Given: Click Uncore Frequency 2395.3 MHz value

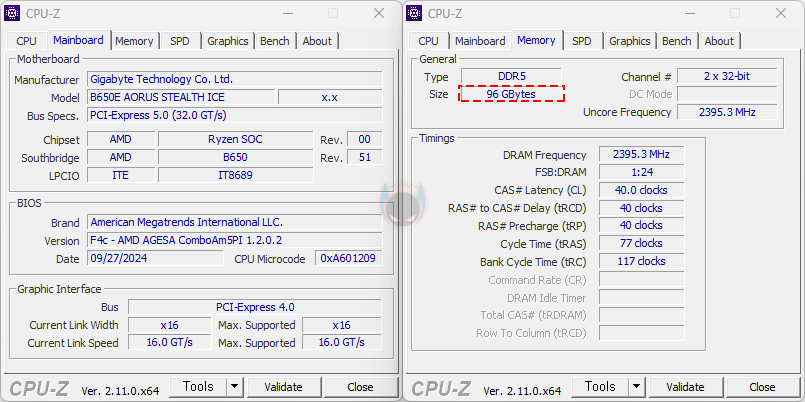Looking at the screenshot, I should coord(727,112).
